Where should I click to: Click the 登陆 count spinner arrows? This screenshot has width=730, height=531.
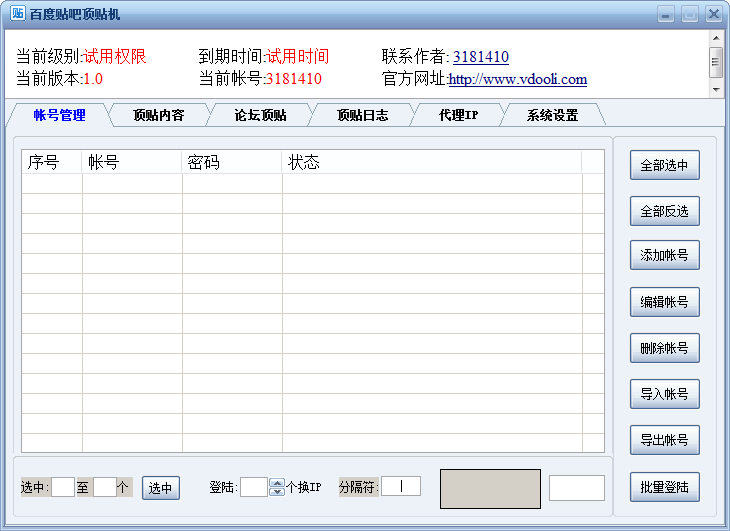click(277, 487)
